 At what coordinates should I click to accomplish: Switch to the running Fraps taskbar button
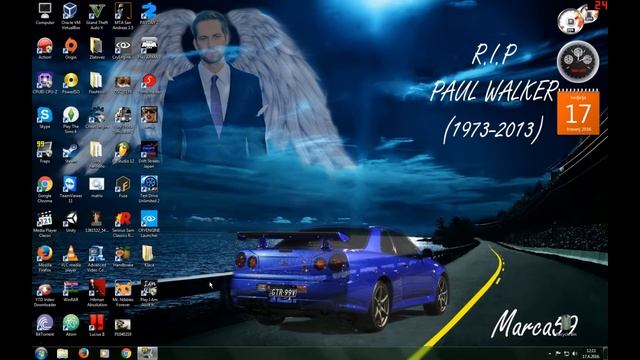coord(147,353)
